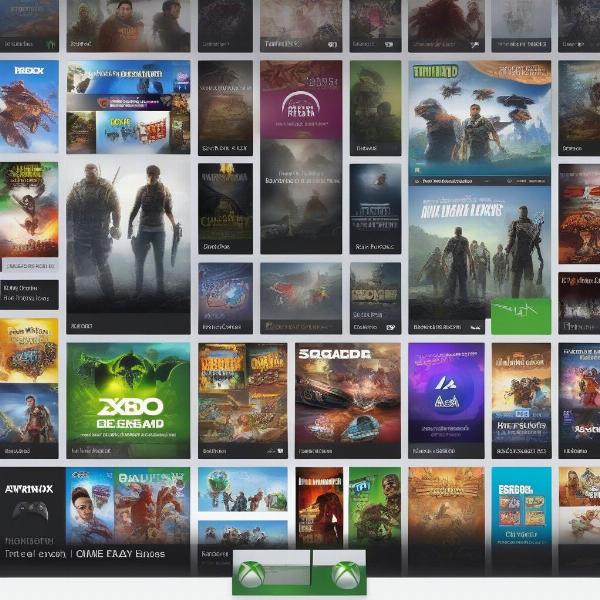600x600 pixels.
Task: Select the dark text tile below the fiery dragon tile
Action: (29, 294)
